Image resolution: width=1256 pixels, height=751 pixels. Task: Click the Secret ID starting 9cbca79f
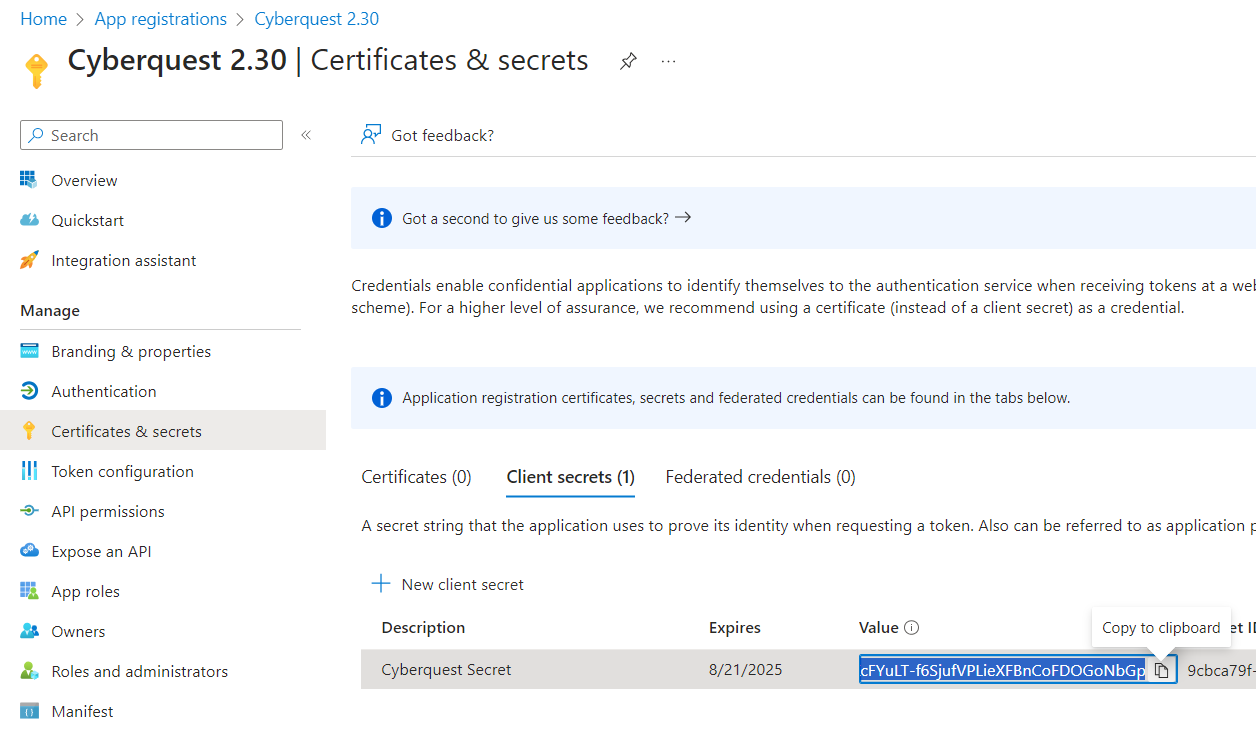(x=1222, y=670)
